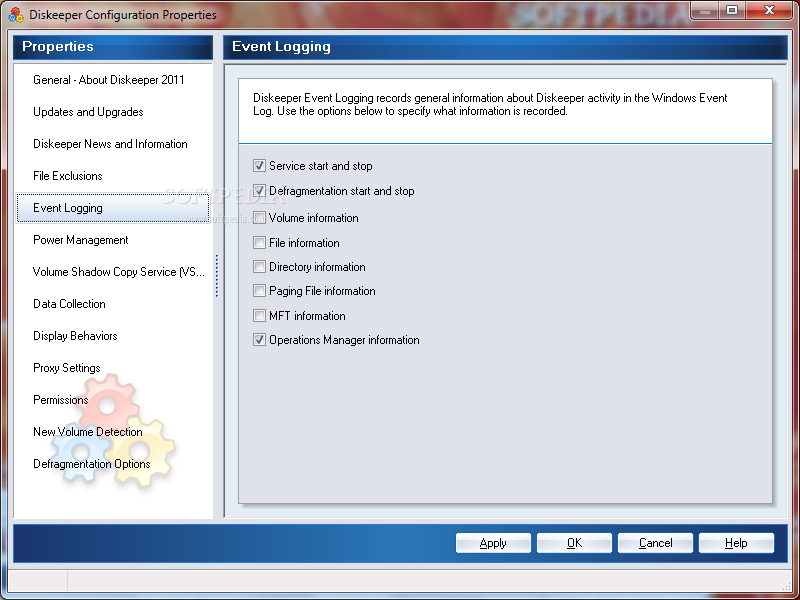Click the dotted splitter handle between panes
800x600 pixels.
(217, 276)
